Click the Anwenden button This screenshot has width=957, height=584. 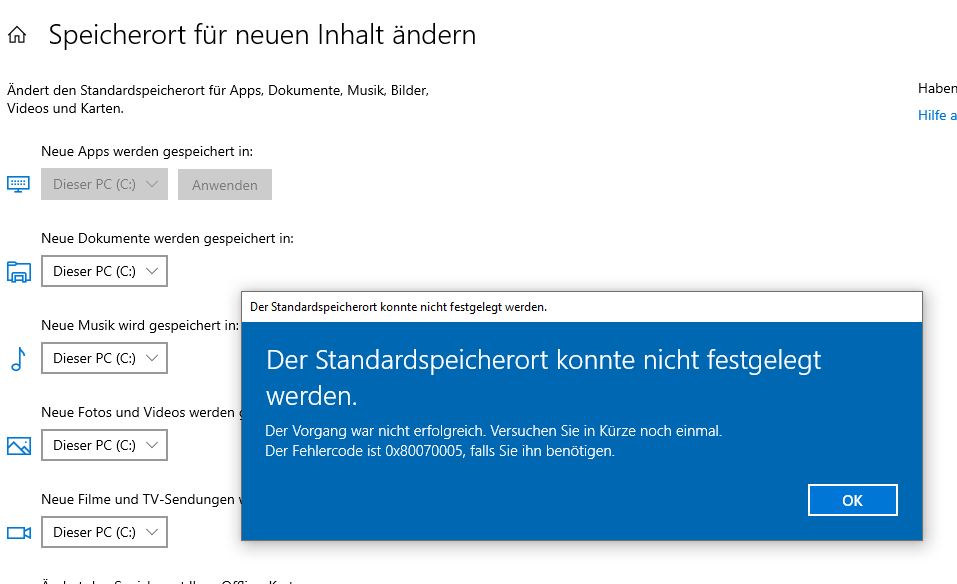tap(225, 184)
